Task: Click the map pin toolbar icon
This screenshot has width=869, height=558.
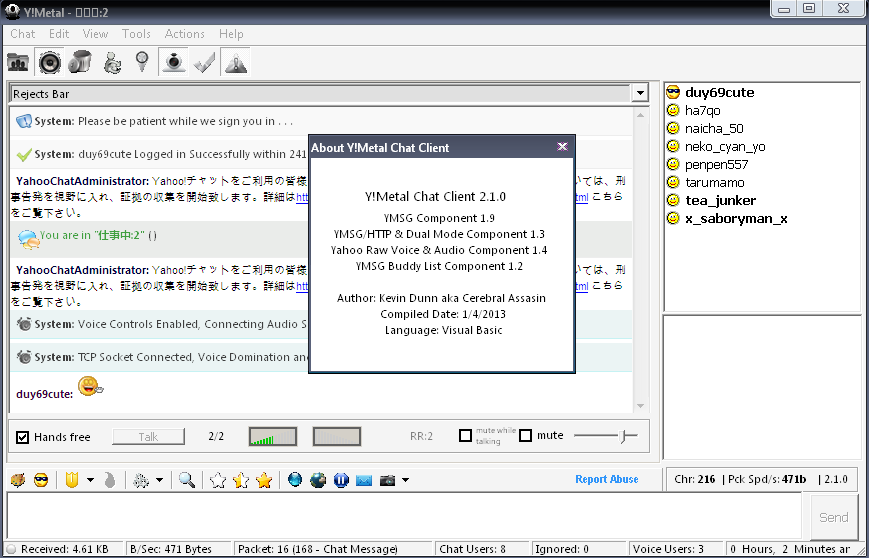Action: click(x=143, y=61)
